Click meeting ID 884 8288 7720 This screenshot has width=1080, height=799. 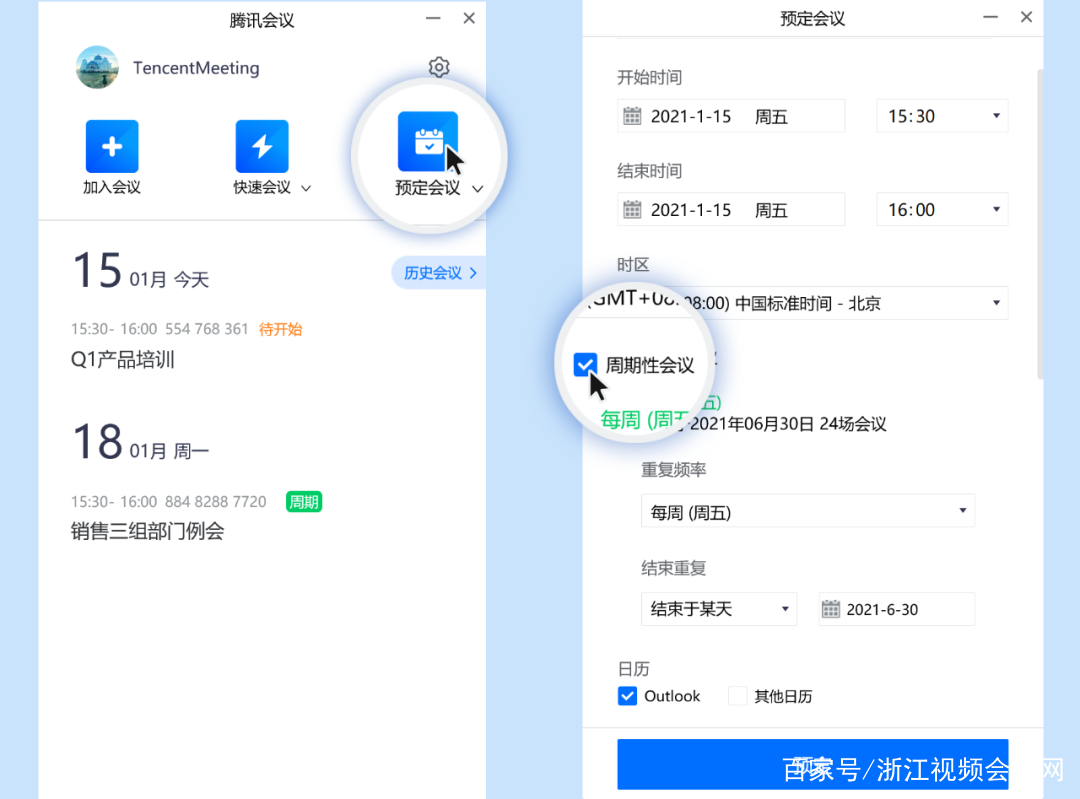point(216,501)
